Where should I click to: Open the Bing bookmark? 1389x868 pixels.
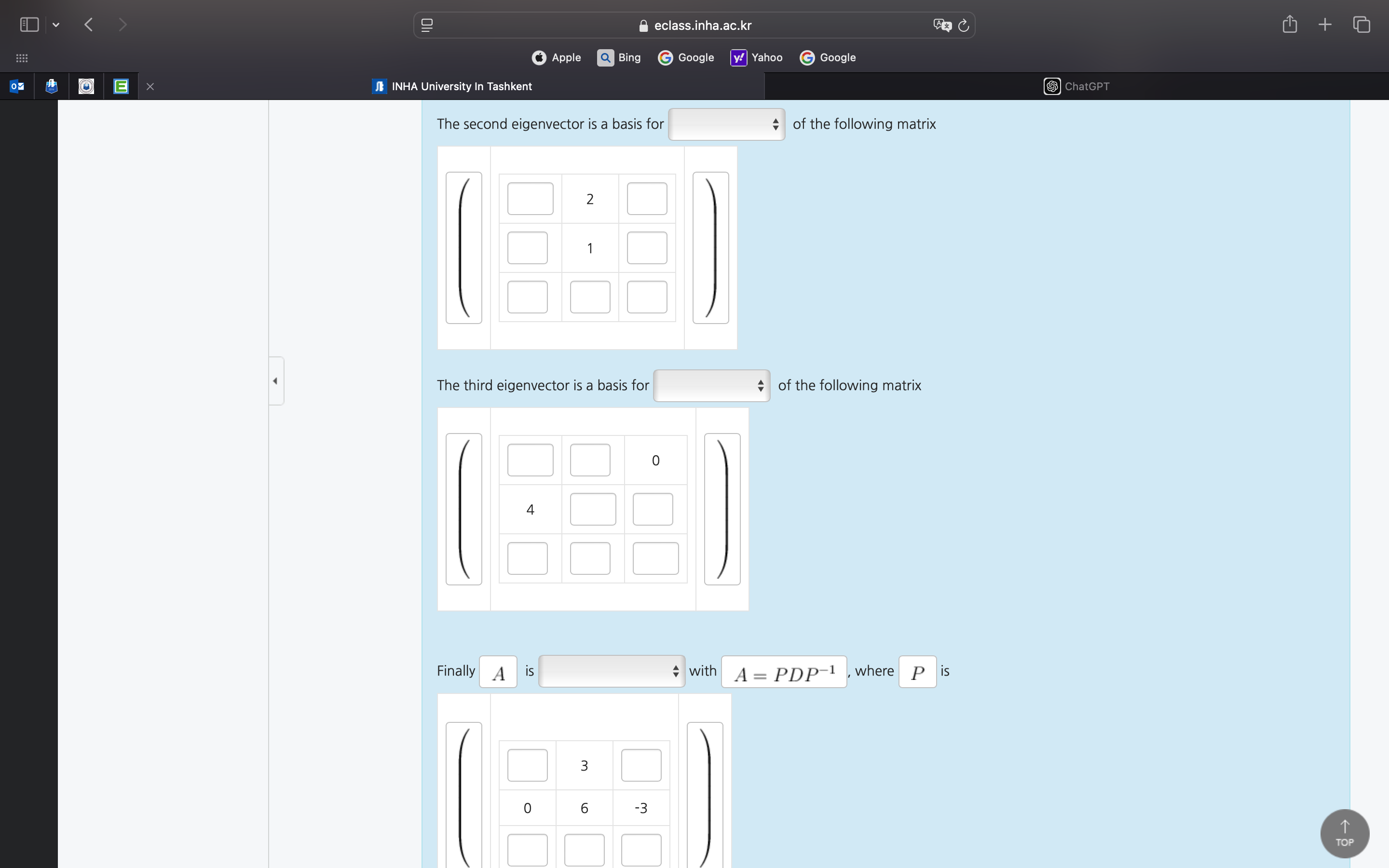point(619,57)
